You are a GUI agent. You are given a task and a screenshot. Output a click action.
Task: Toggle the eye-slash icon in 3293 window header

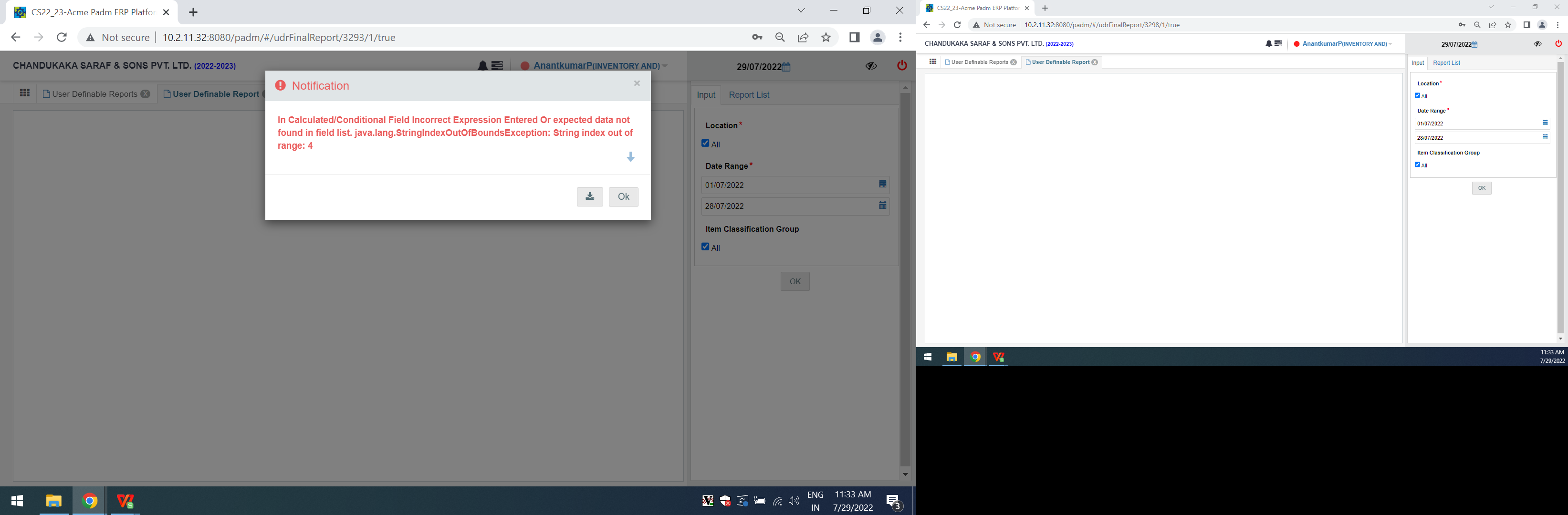[x=871, y=66]
